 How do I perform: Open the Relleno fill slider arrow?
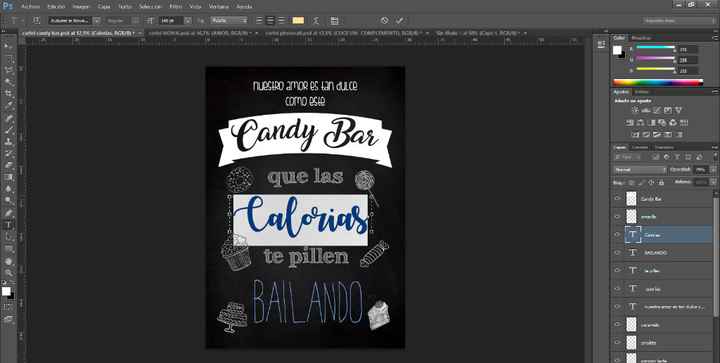(713, 182)
